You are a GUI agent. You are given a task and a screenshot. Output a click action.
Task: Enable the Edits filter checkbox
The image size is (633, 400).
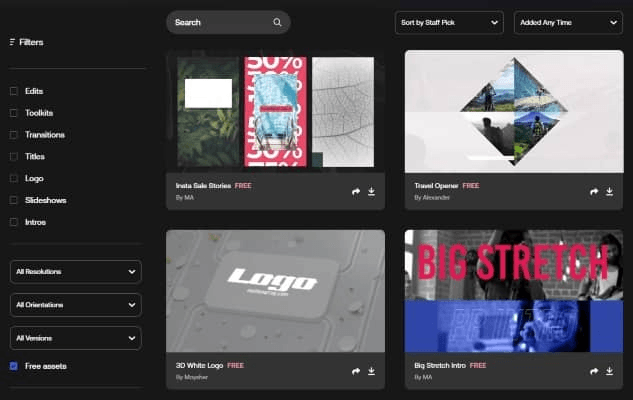click(14, 91)
